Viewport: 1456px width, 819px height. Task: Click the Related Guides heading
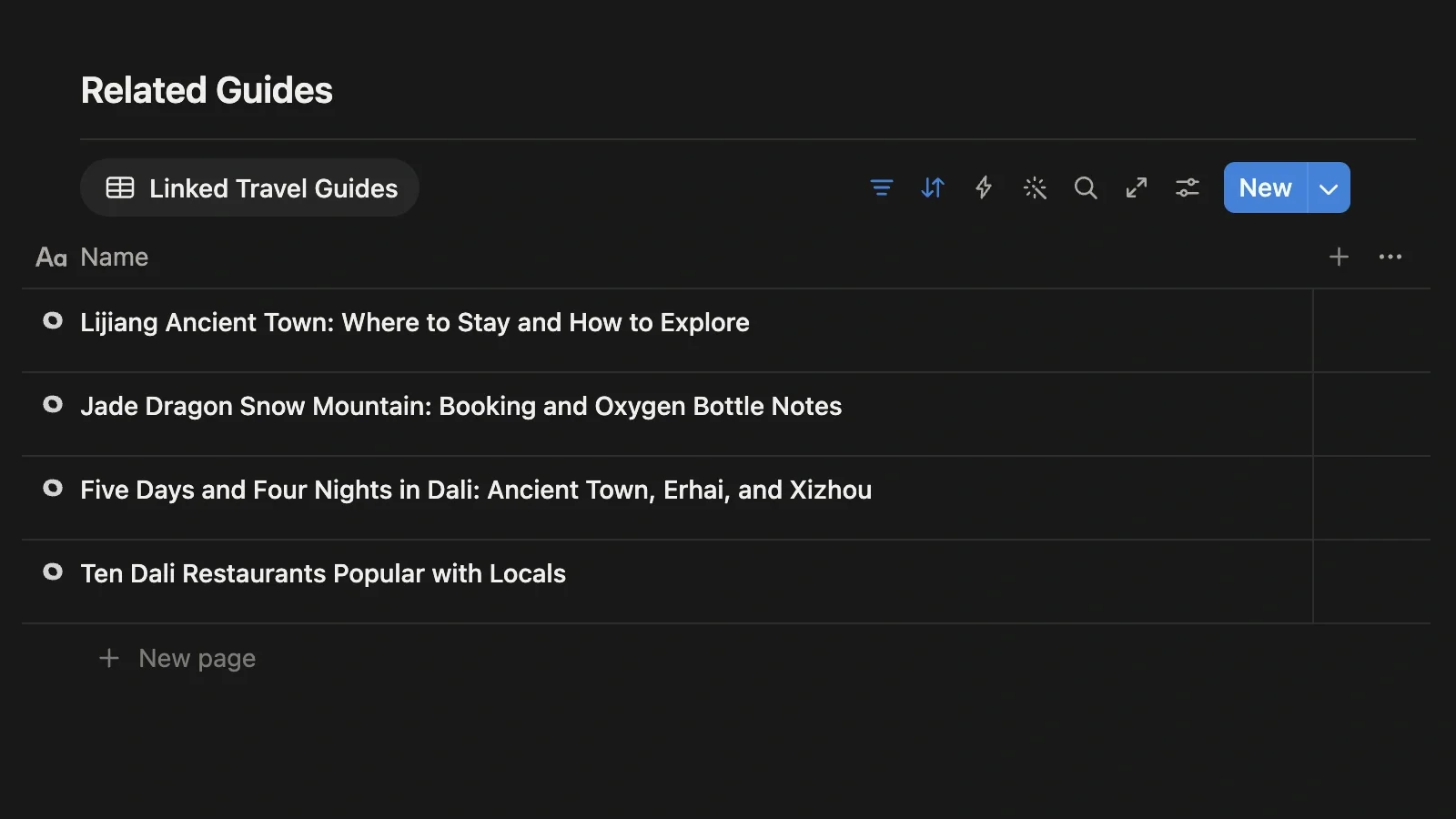(x=207, y=90)
